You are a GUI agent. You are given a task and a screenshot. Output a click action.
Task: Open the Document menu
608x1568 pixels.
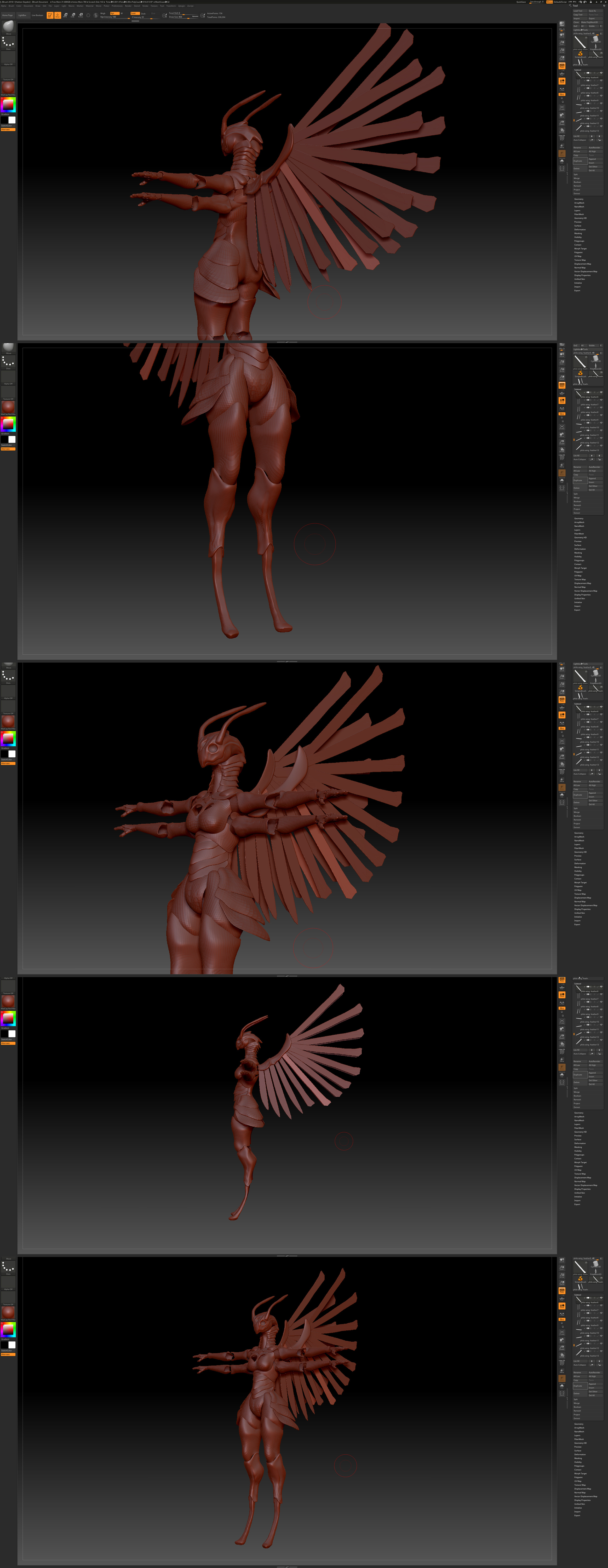point(28,5)
